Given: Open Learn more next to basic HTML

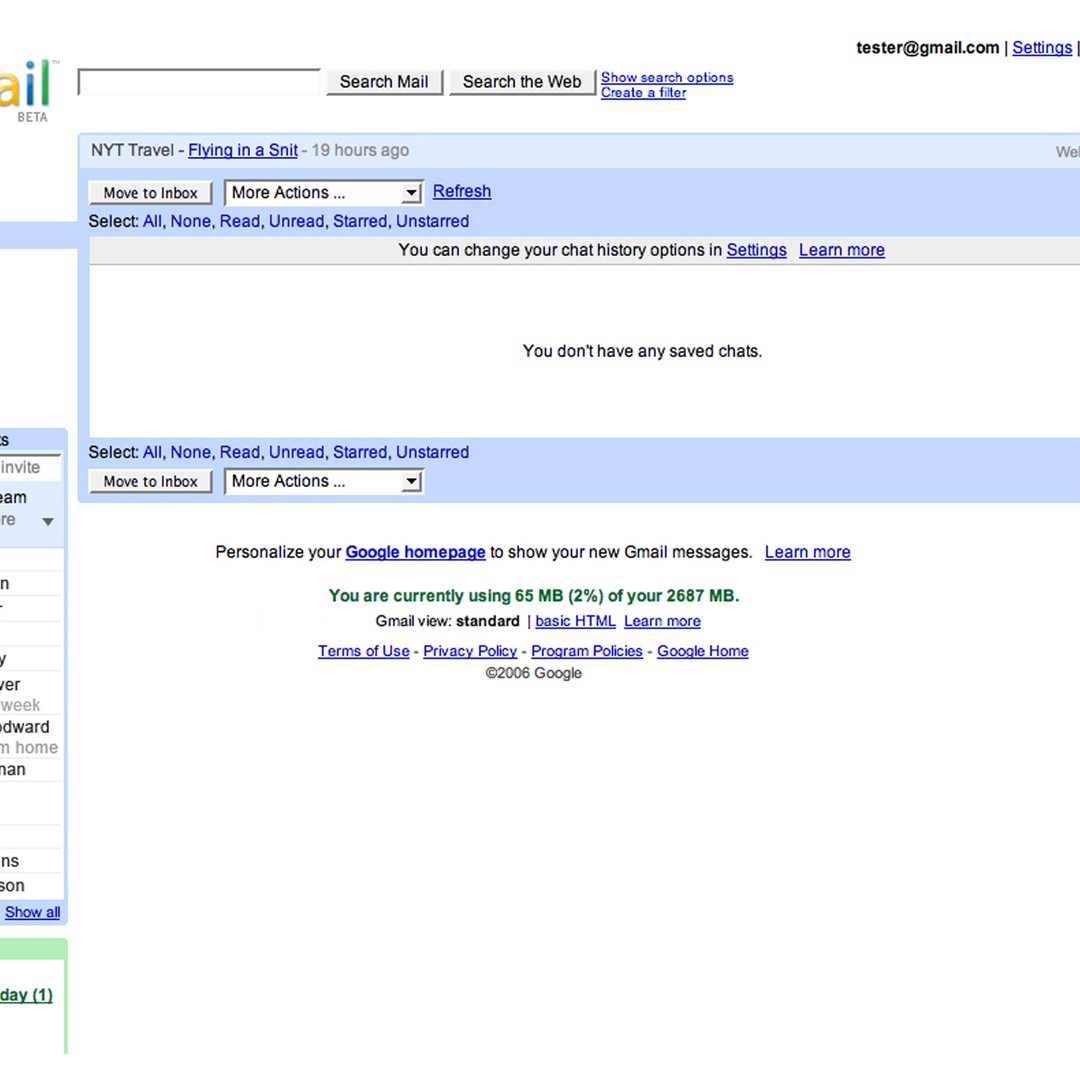Looking at the screenshot, I should point(662,621).
